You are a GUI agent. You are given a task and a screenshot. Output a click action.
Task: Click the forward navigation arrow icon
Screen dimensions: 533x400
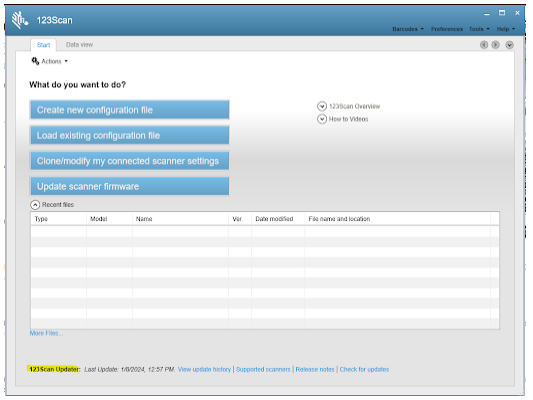click(x=496, y=45)
